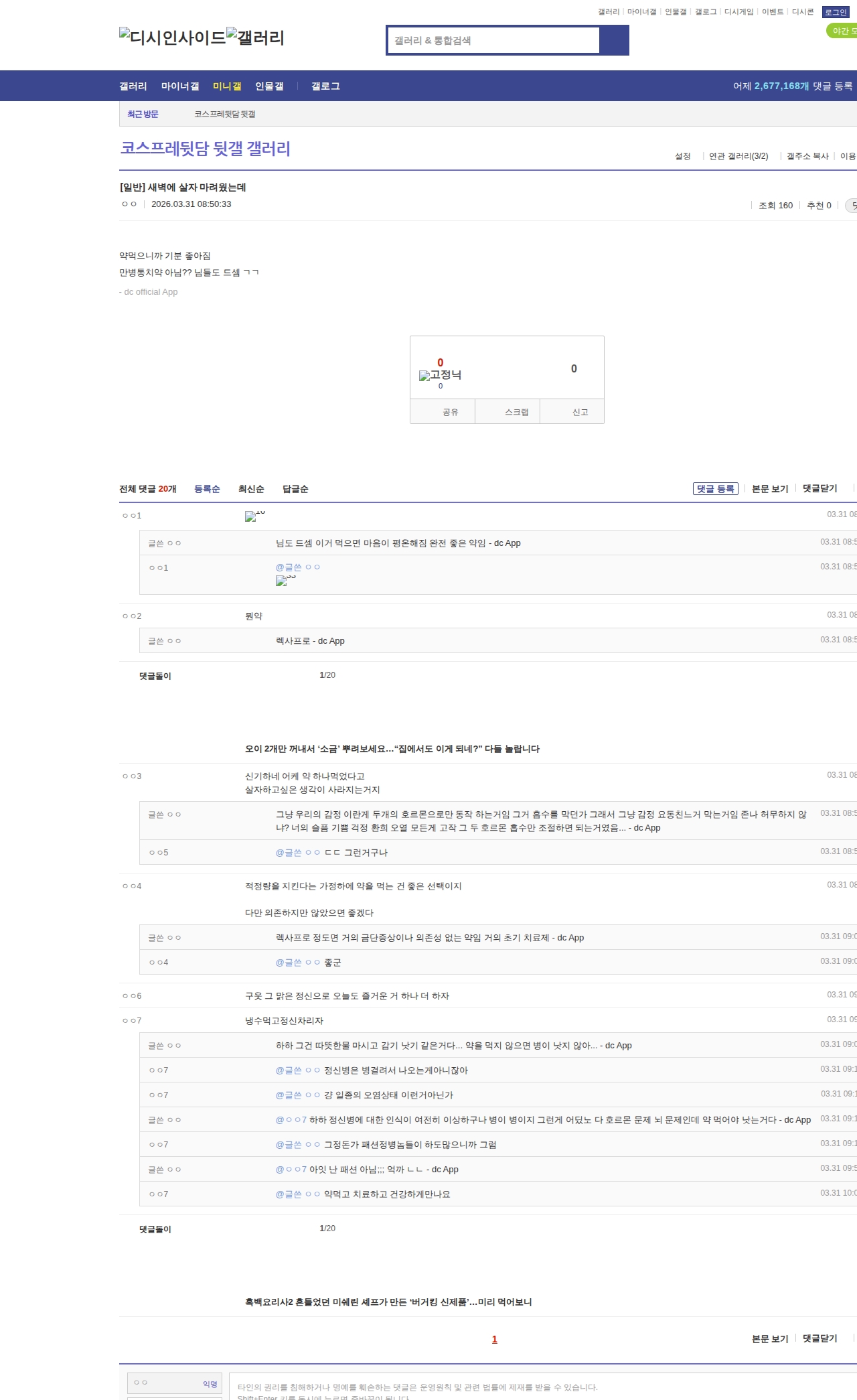Select 최신순 comment sorting
This screenshot has height=1400, width=857.
pos(251,489)
